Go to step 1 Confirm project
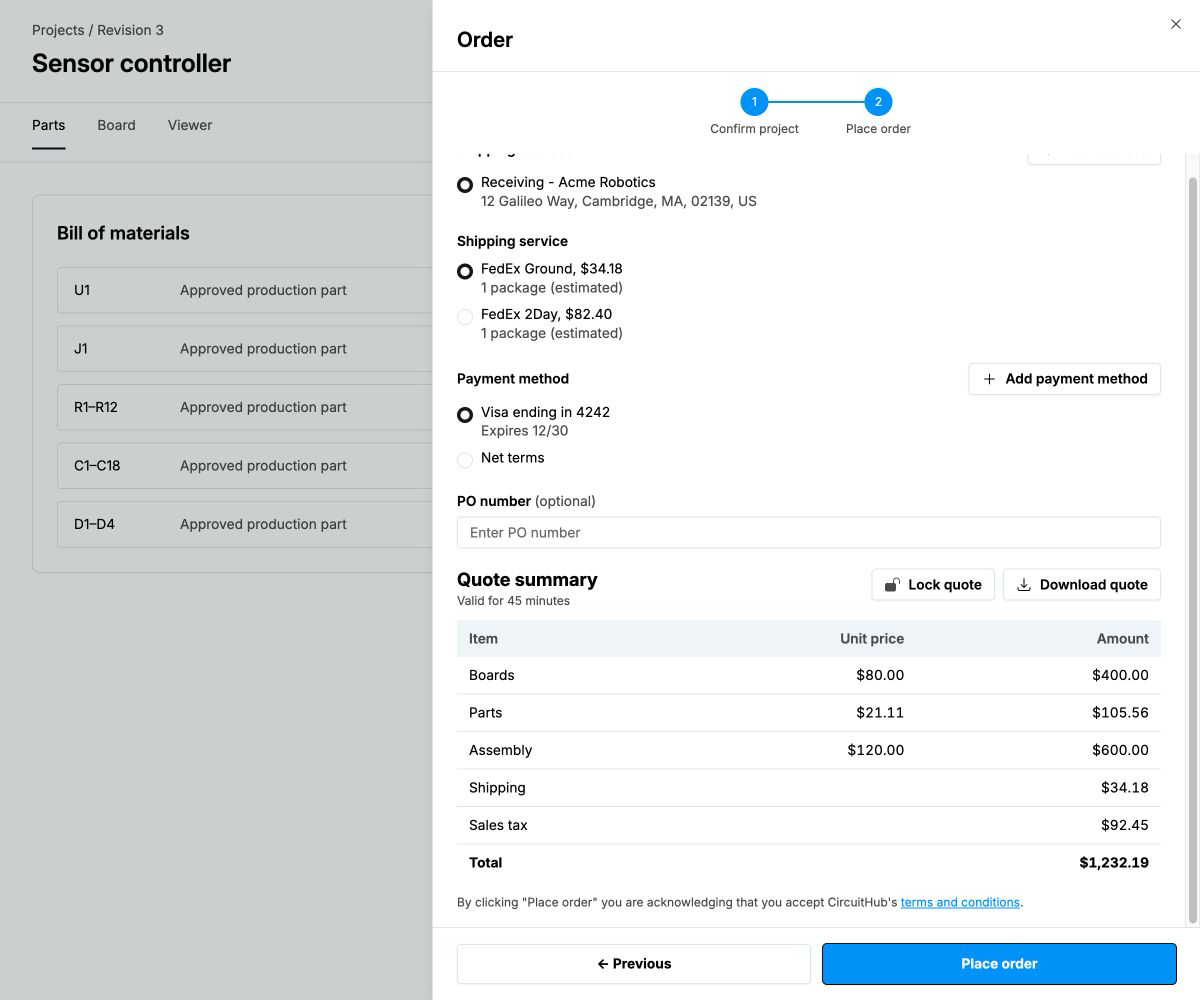The image size is (1200, 1000). tap(754, 102)
